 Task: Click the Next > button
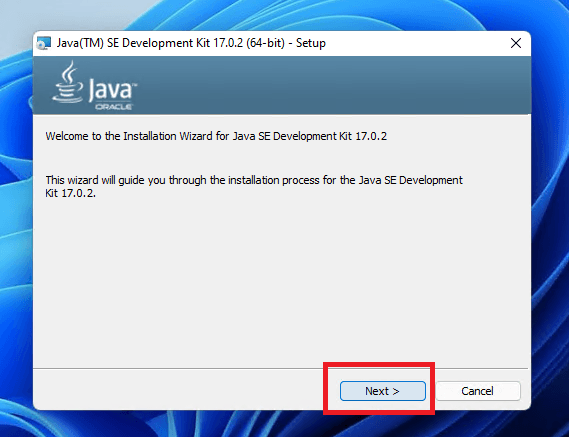(382, 391)
